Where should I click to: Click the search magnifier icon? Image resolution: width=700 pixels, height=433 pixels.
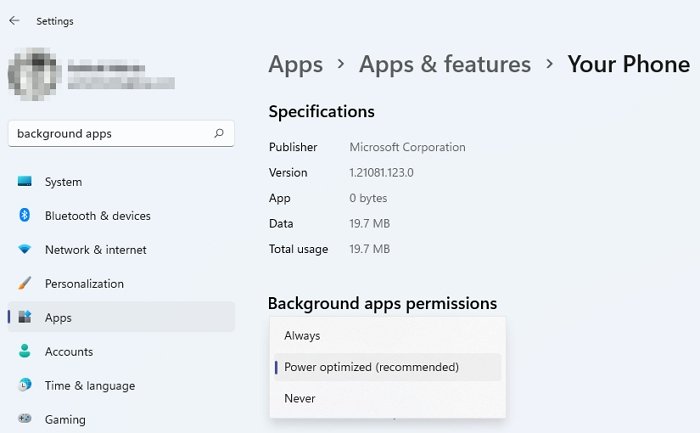[x=219, y=133]
